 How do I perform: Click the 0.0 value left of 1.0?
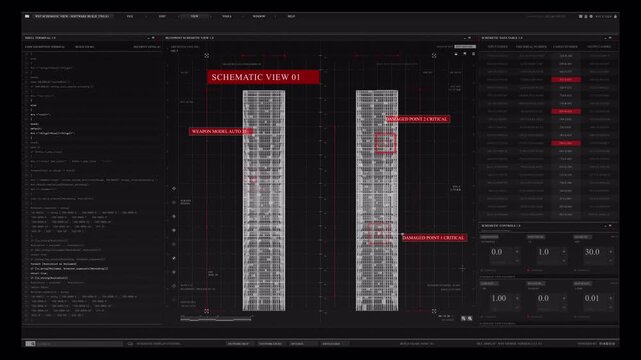(497, 252)
